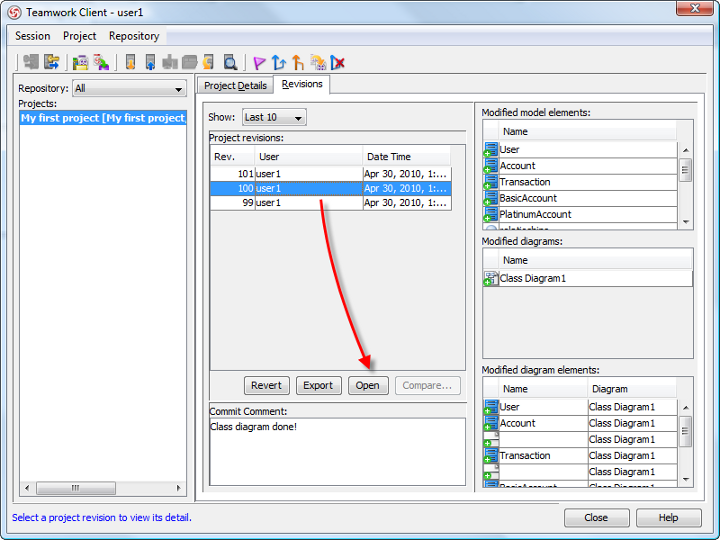Click the icon beside User in Modified diagram elements
The image size is (720, 540).
coord(491,407)
